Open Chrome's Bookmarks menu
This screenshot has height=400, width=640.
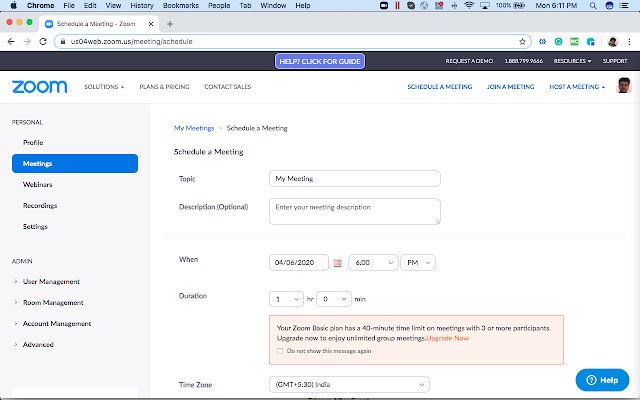(x=181, y=5)
